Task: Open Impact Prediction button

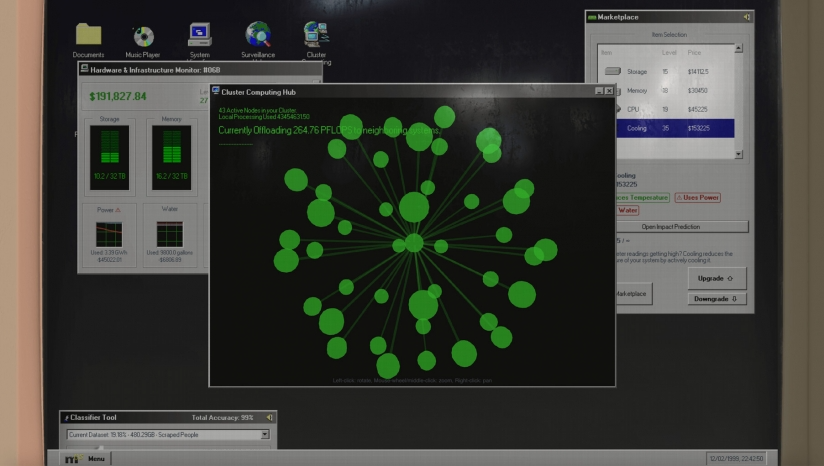Action: (x=682, y=226)
